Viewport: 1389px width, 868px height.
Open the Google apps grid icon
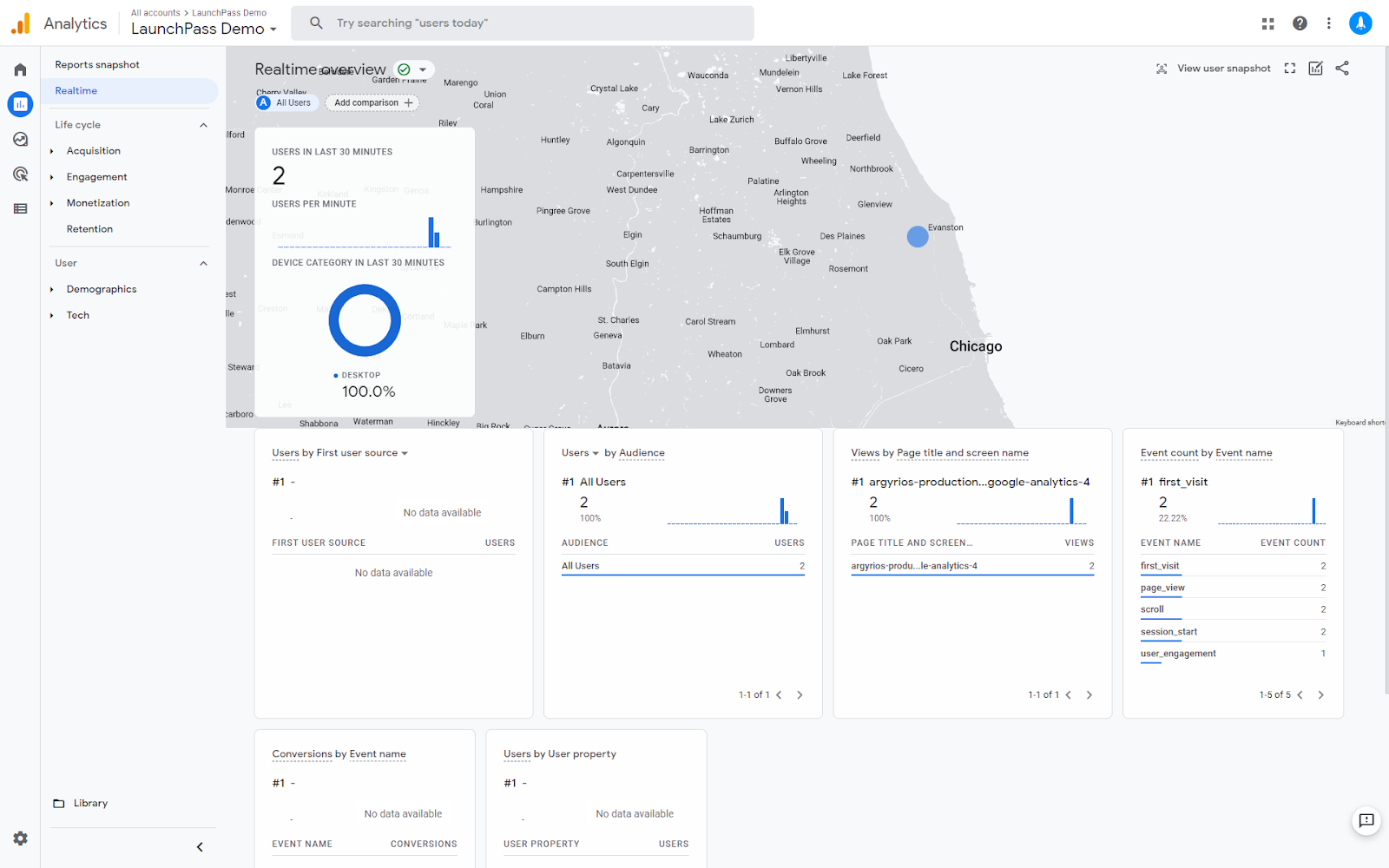1267,23
